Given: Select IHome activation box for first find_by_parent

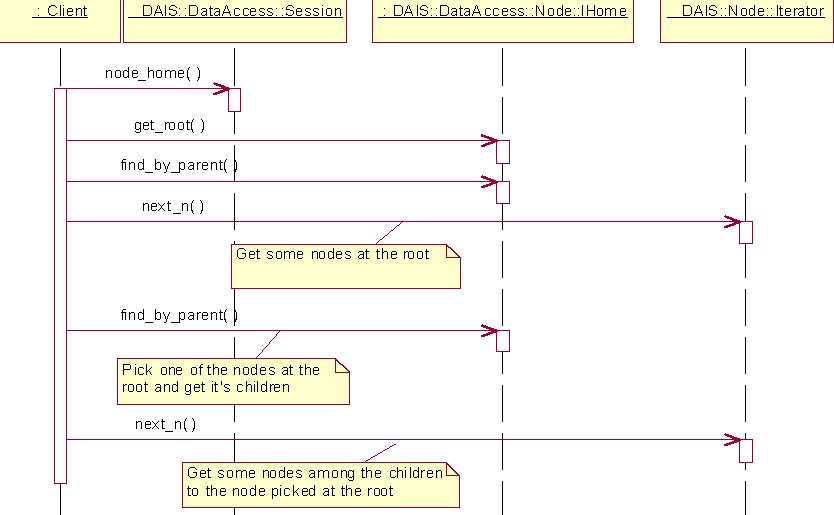Looking at the screenshot, I should pyautogui.click(x=503, y=193).
